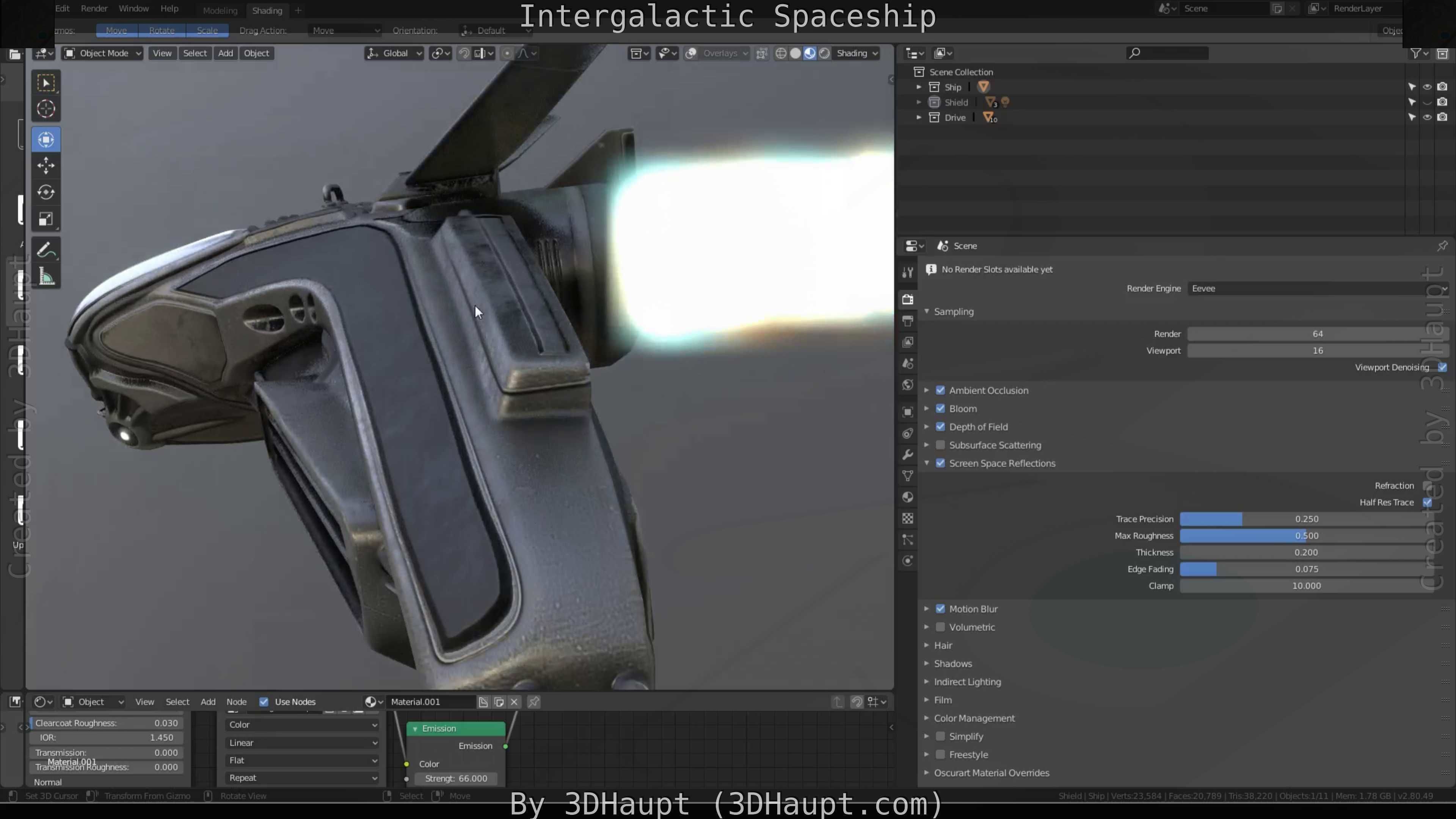Hide the Ship collection in viewport
The height and width of the screenshot is (819, 1456).
(x=1427, y=87)
